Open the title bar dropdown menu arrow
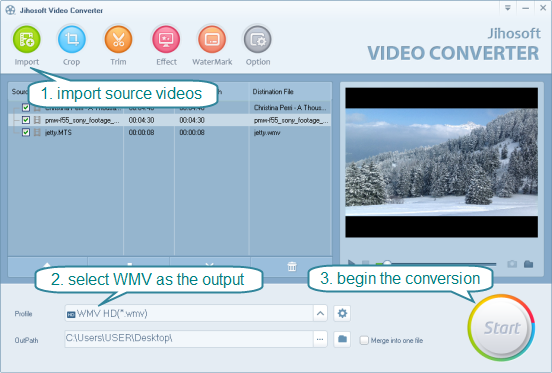The width and height of the screenshot is (552, 373). tap(508, 8)
